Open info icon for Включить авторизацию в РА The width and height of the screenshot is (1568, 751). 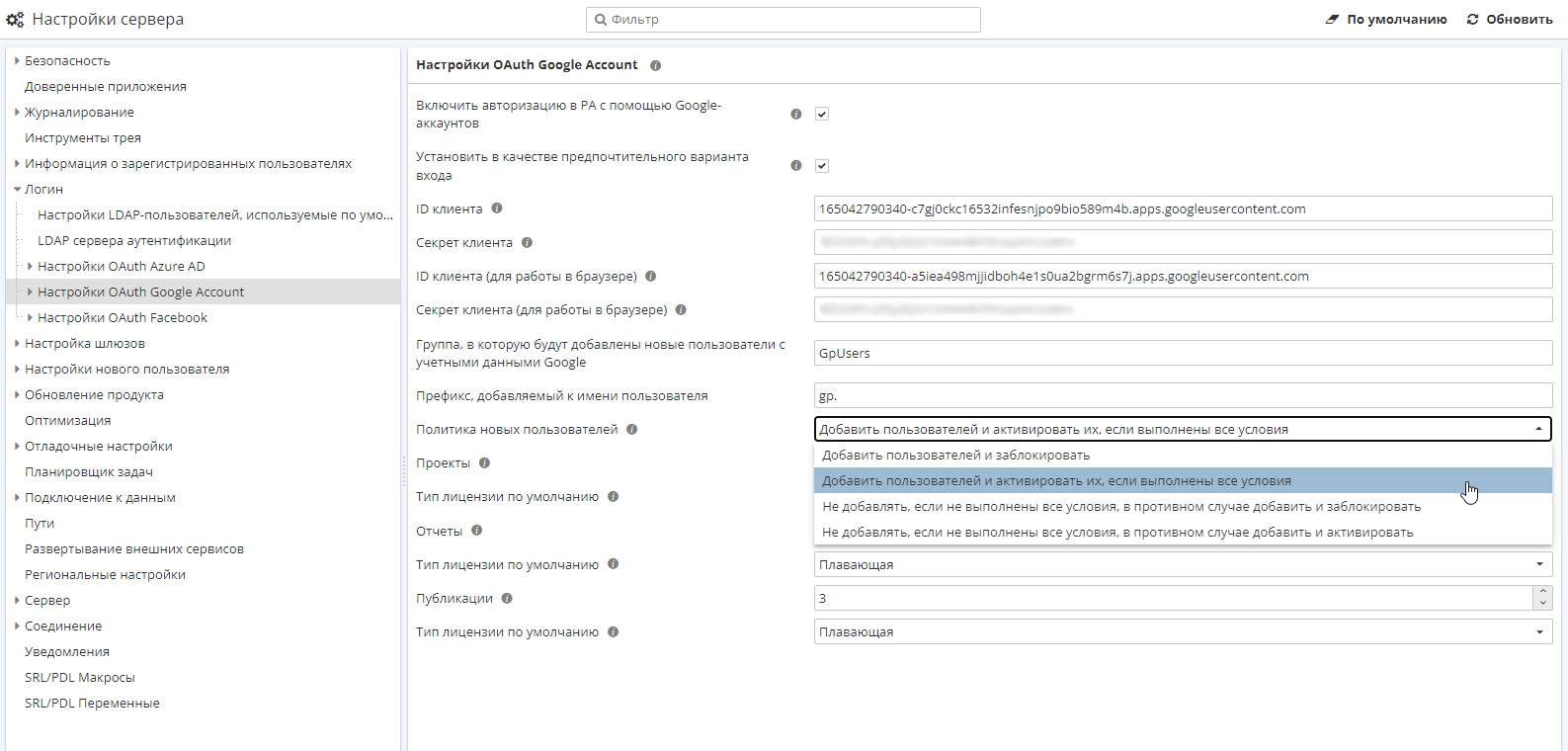[x=796, y=114]
